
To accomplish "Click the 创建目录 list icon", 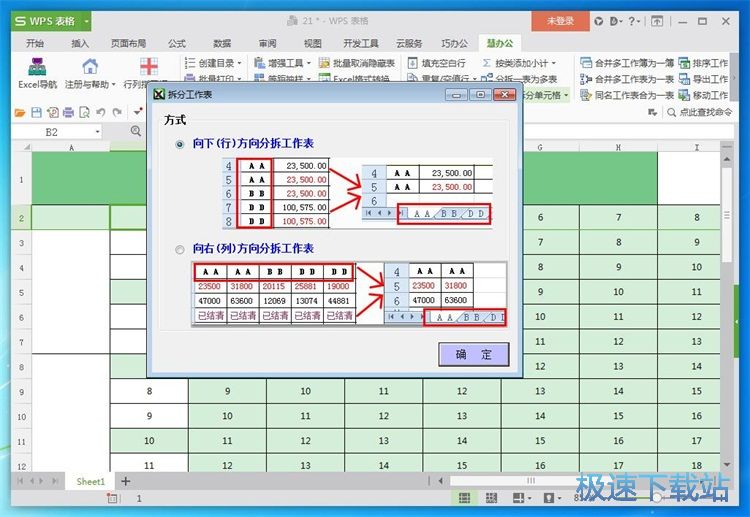I will click(190, 63).
